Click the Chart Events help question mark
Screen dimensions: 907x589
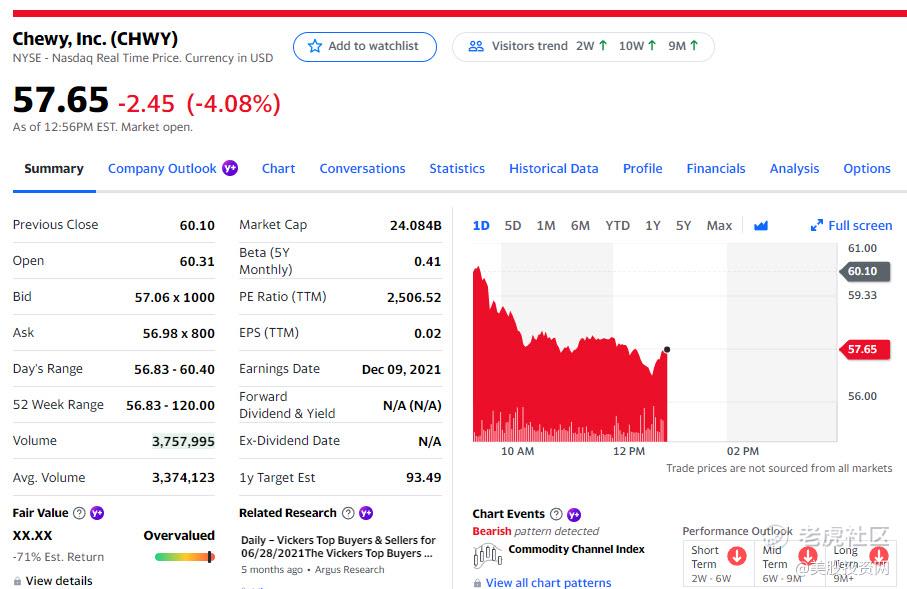(556, 514)
